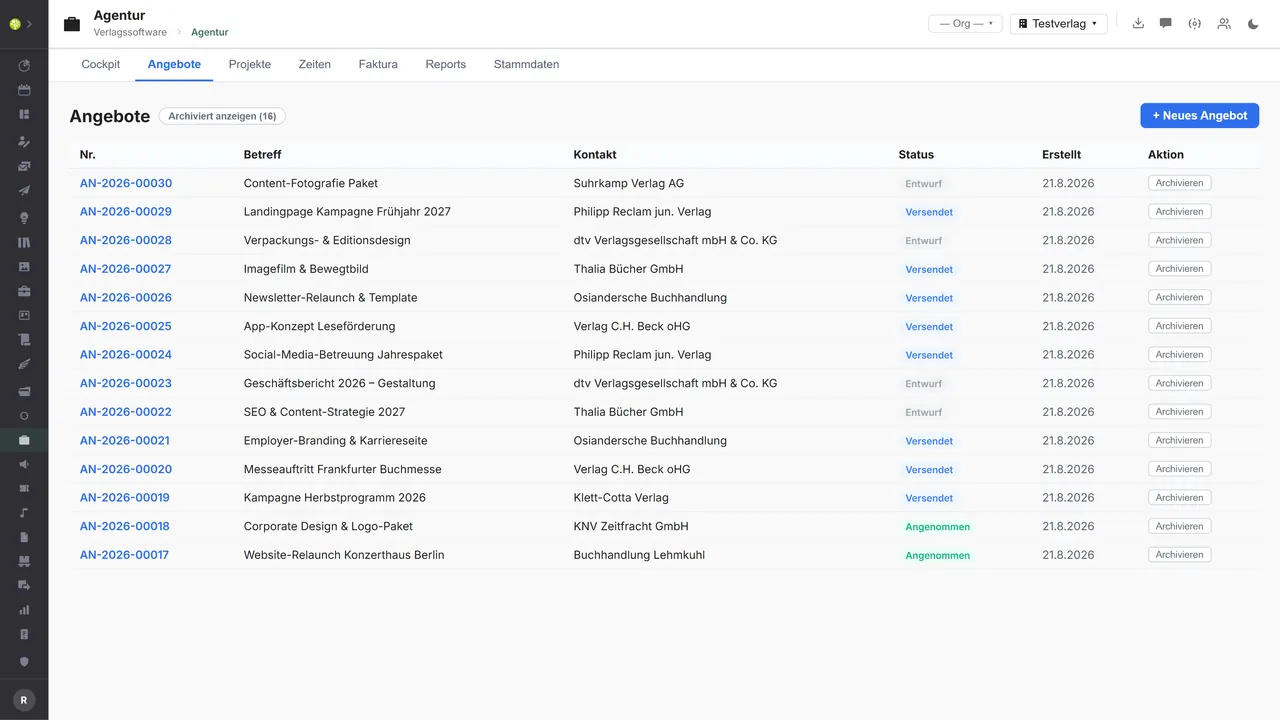The height and width of the screenshot is (720, 1280).
Task: Open the megaphone marketing icon in the sidebar
Action: click(24, 464)
